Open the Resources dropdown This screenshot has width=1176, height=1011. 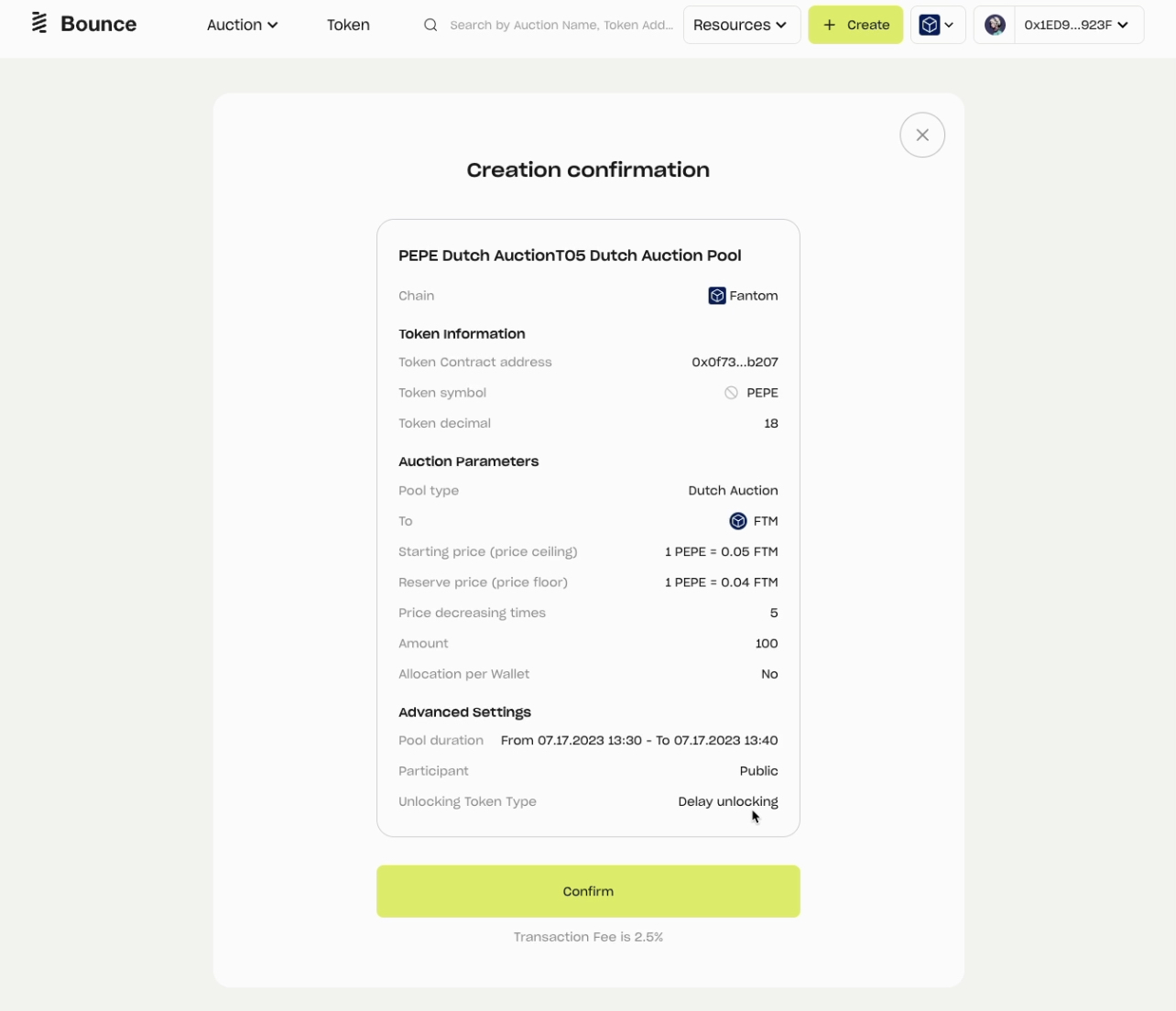[741, 25]
